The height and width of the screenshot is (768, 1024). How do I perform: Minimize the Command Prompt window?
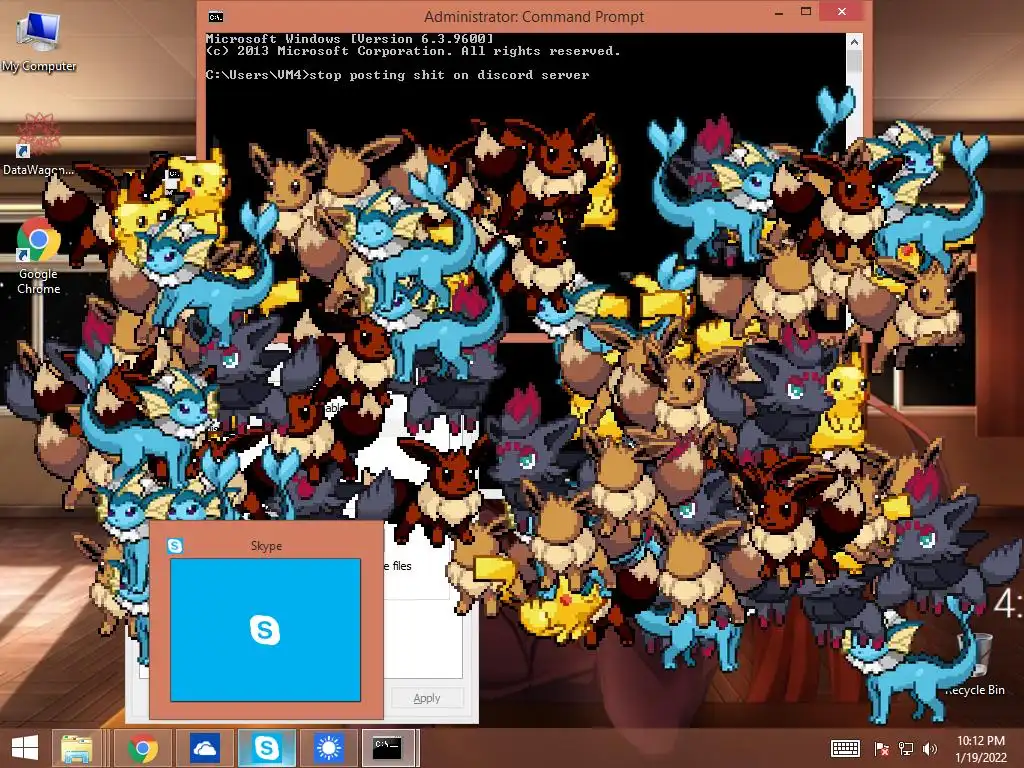pos(778,12)
